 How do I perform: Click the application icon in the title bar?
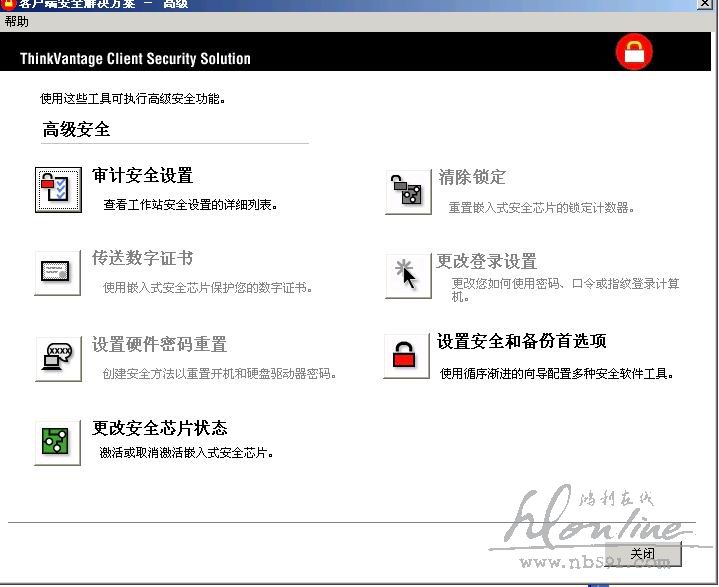point(8,5)
